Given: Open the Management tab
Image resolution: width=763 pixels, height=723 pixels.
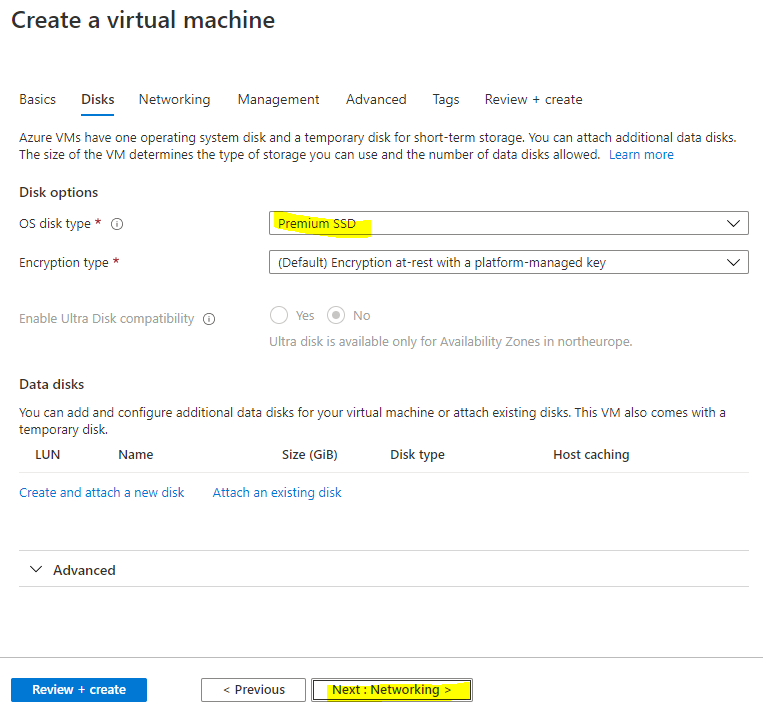Looking at the screenshot, I should click(x=278, y=99).
